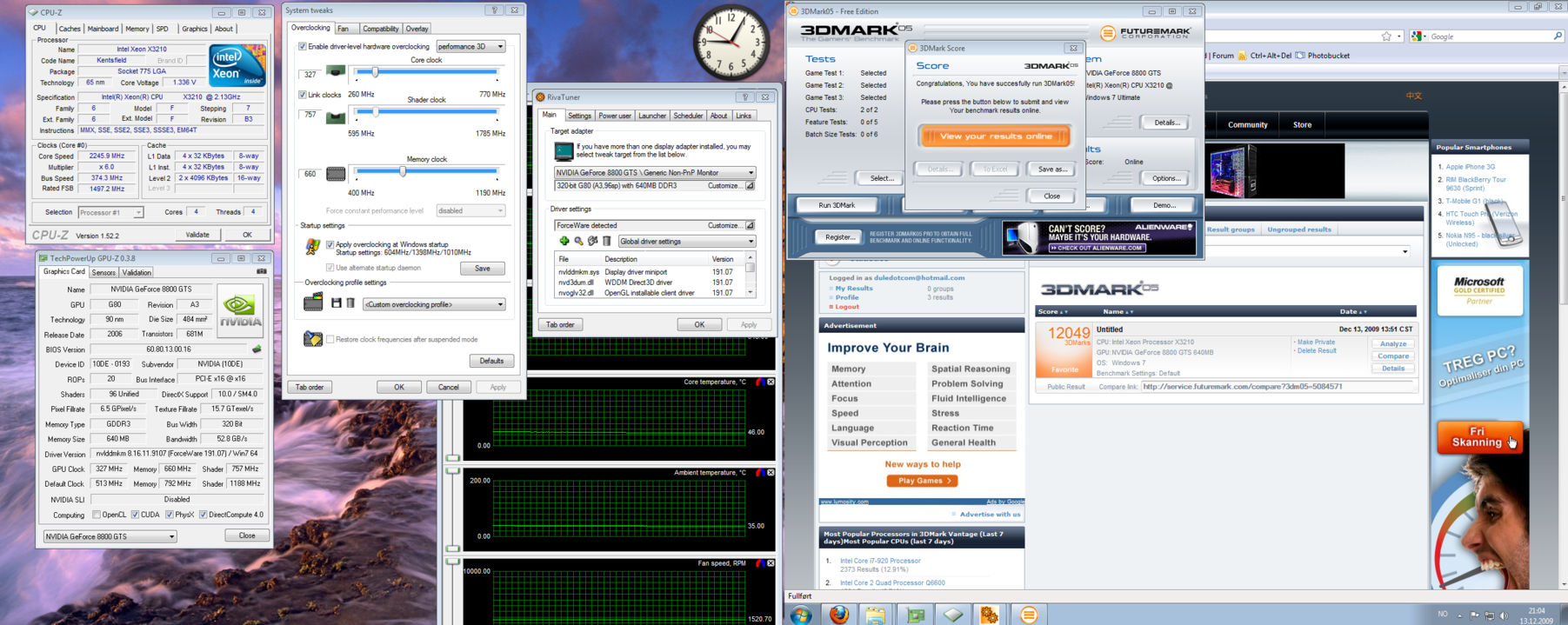
Task: Click the Core clock value input field
Action: 310,75
